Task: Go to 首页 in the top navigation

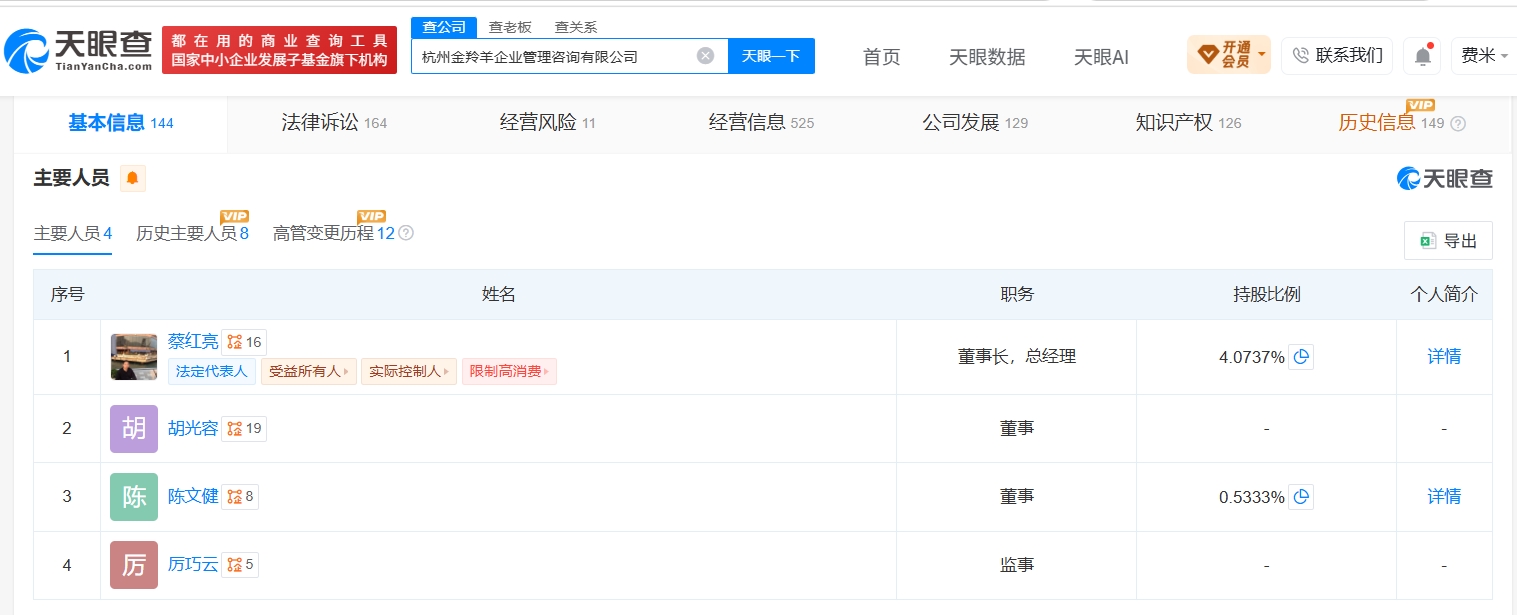Action: (881, 57)
